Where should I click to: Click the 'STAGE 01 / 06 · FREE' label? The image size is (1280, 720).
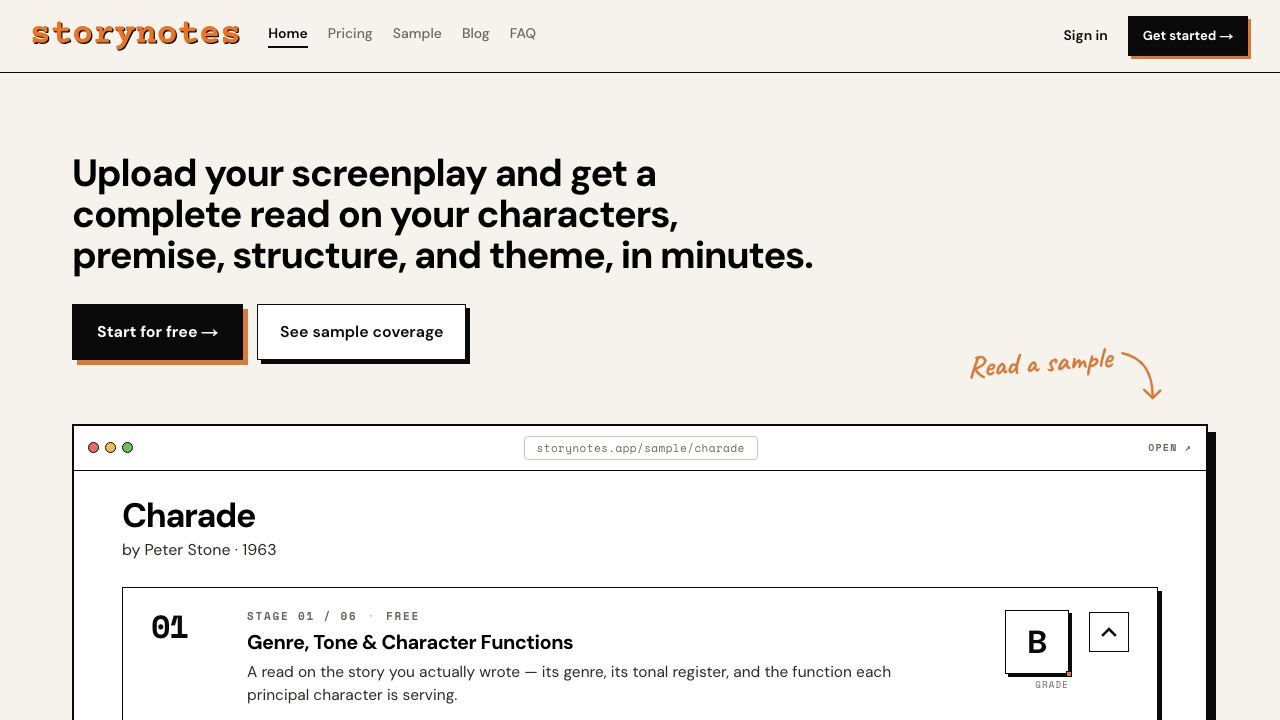click(x=333, y=616)
